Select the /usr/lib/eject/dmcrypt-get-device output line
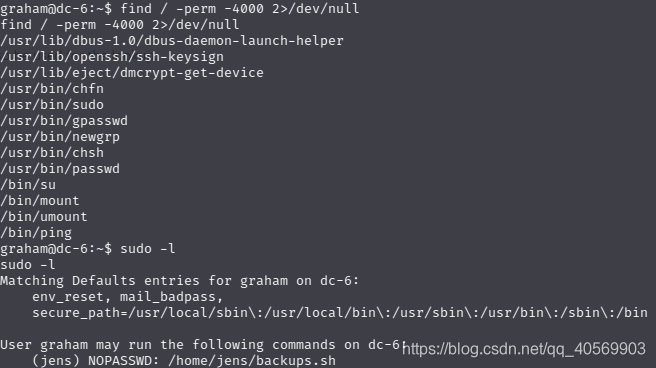This screenshot has height=368, width=656. pyautogui.click(x=132, y=73)
